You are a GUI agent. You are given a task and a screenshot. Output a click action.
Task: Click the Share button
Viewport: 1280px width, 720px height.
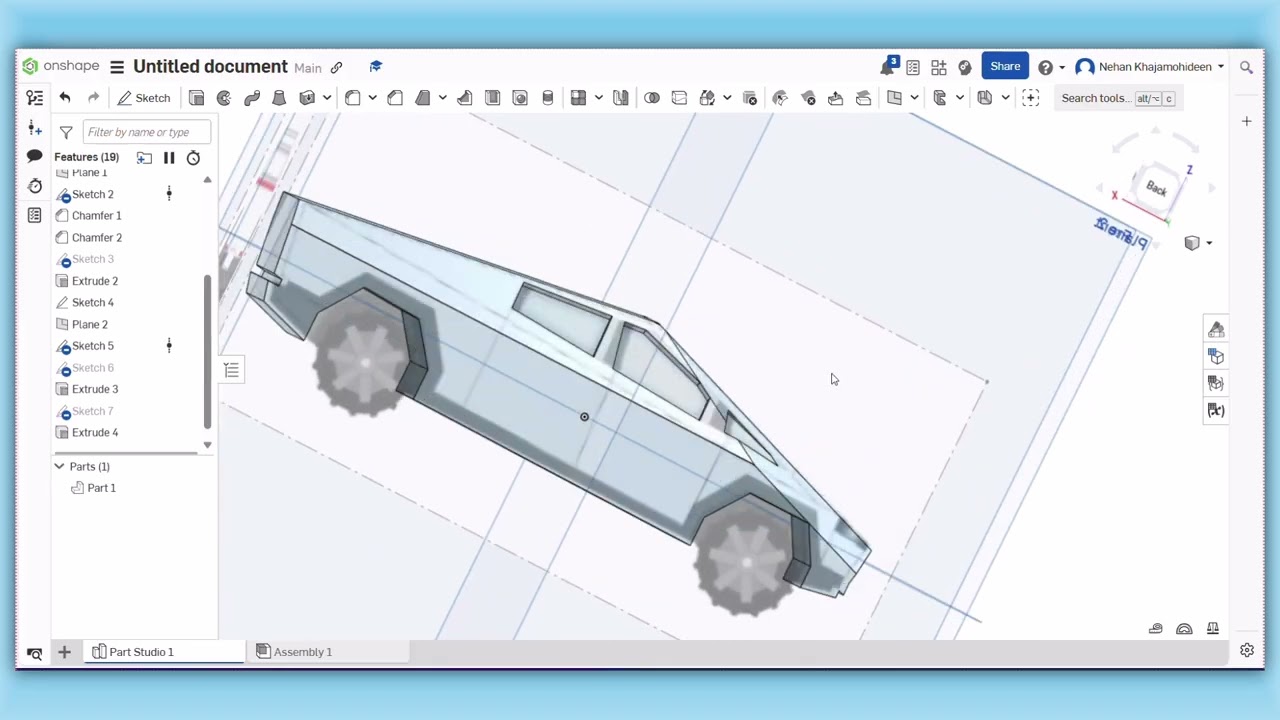1005,67
